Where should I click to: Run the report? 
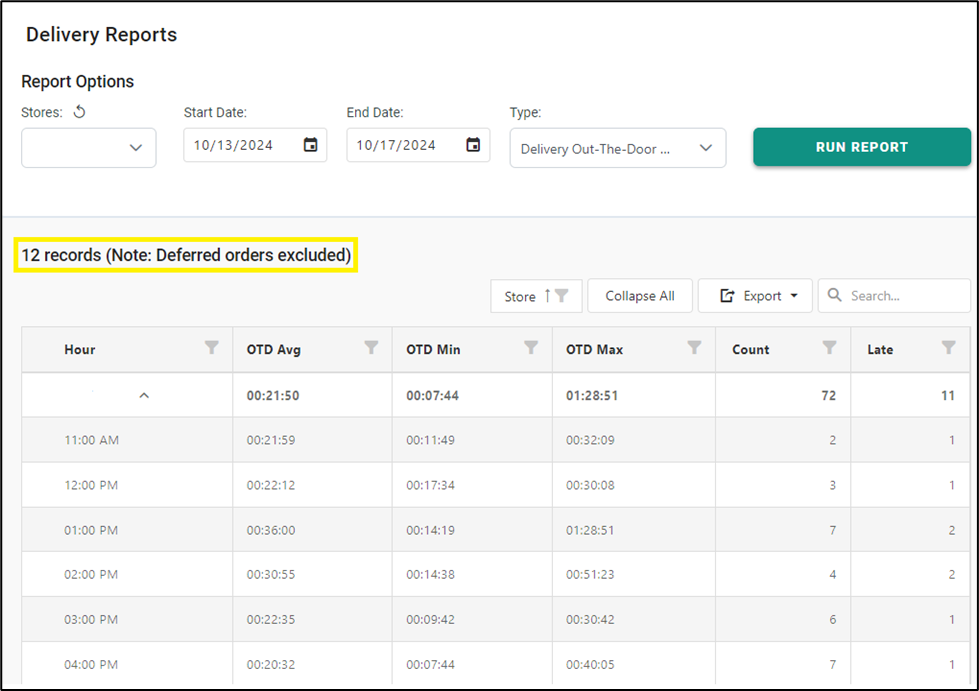862,147
